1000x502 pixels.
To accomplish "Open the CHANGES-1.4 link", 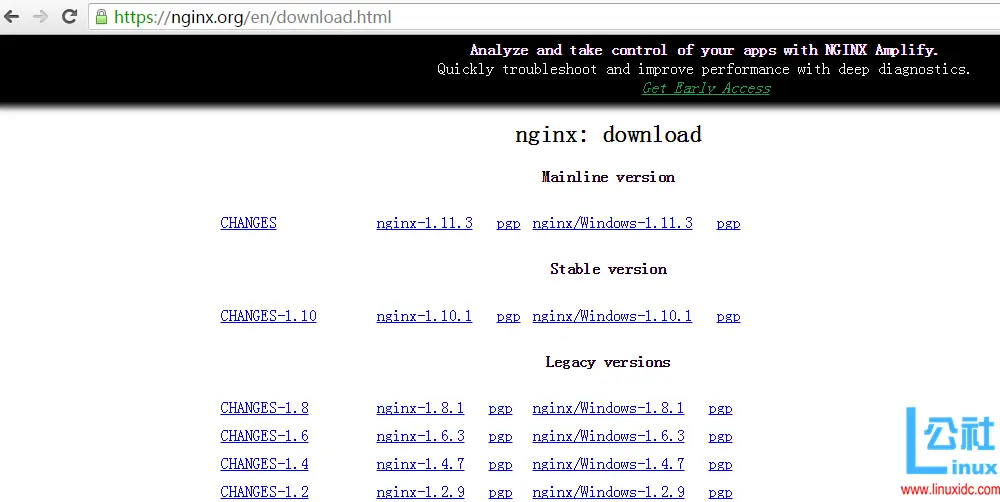I will pos(264,464).
